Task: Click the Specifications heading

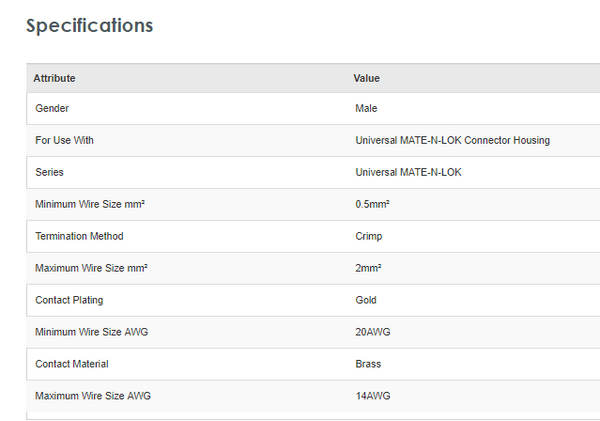Action: click(x=90, y=25)
